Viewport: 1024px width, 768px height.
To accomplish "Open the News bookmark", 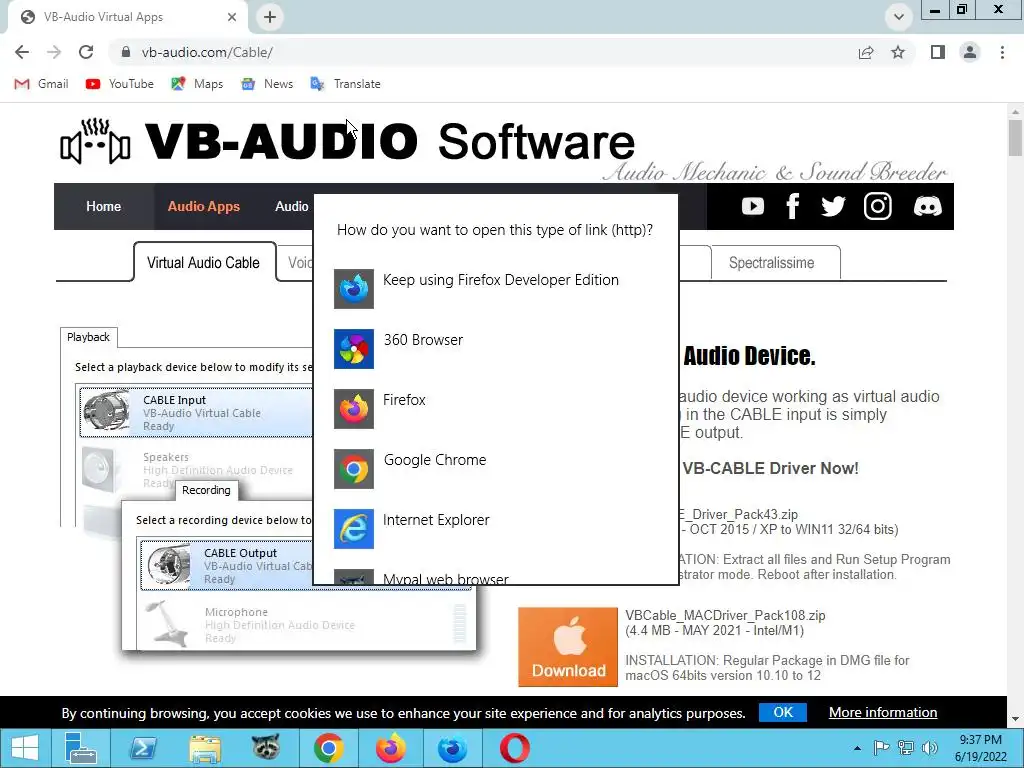I will click(266, 84).
